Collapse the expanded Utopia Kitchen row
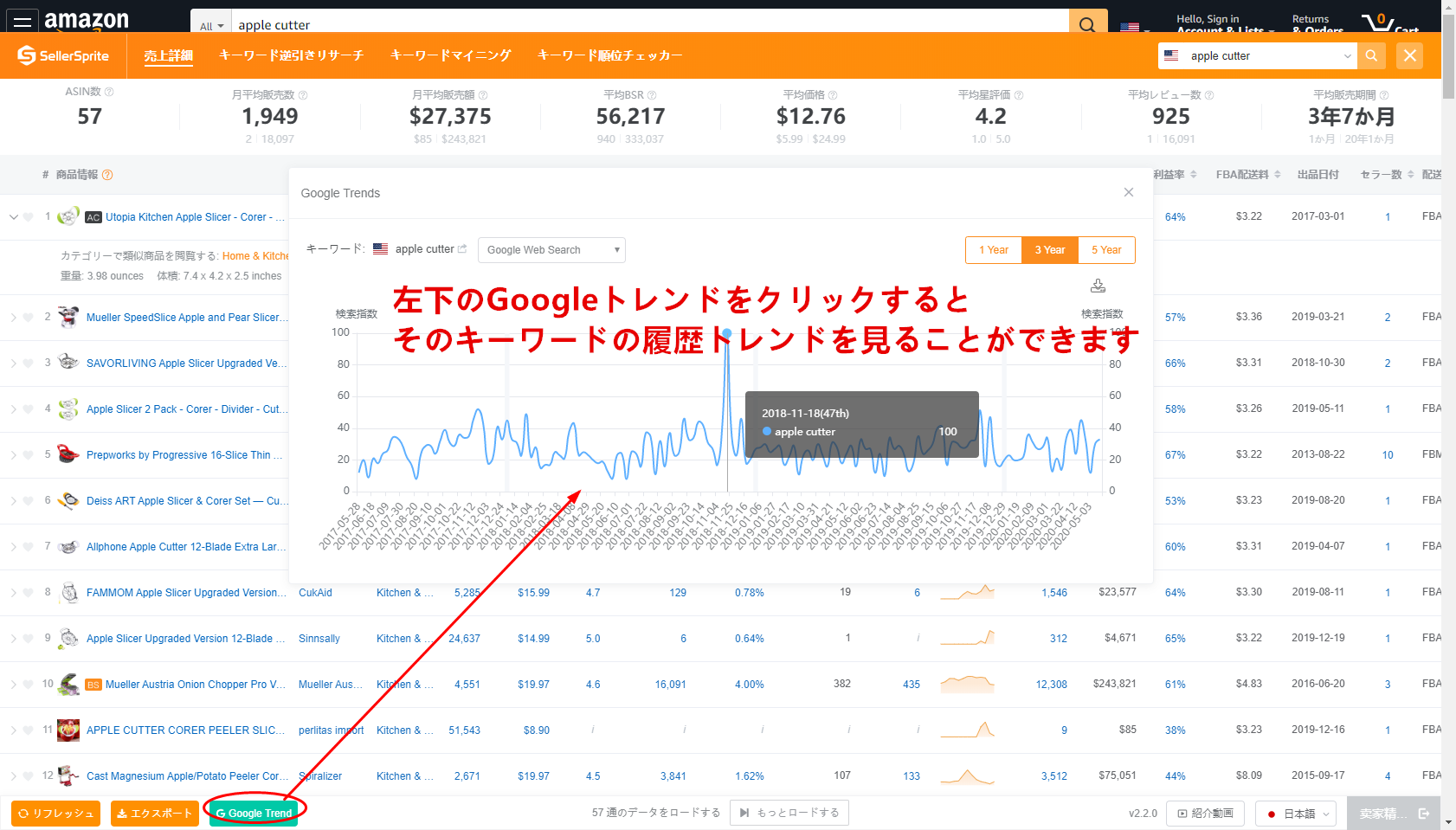Viewport: 1456px width, 830px height. click(13, 217)
